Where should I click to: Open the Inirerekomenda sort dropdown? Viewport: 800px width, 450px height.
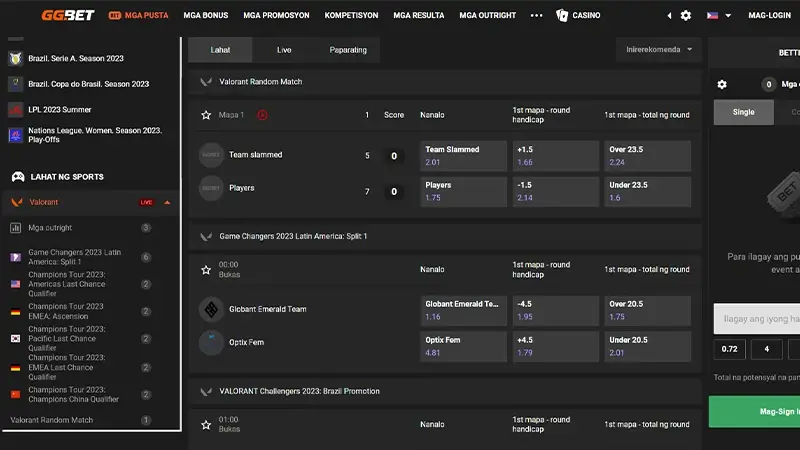(659, 49)
